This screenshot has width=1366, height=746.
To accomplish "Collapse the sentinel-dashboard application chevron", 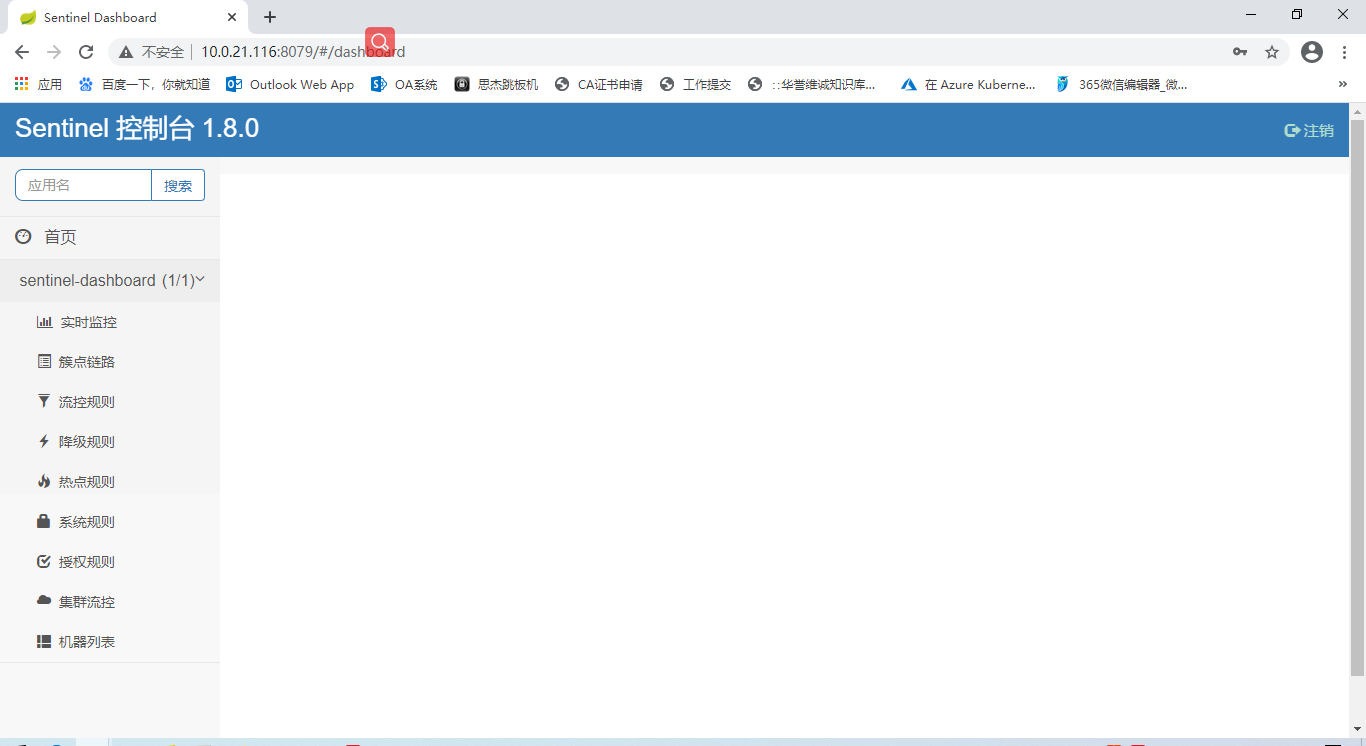I will click(199, 280).
